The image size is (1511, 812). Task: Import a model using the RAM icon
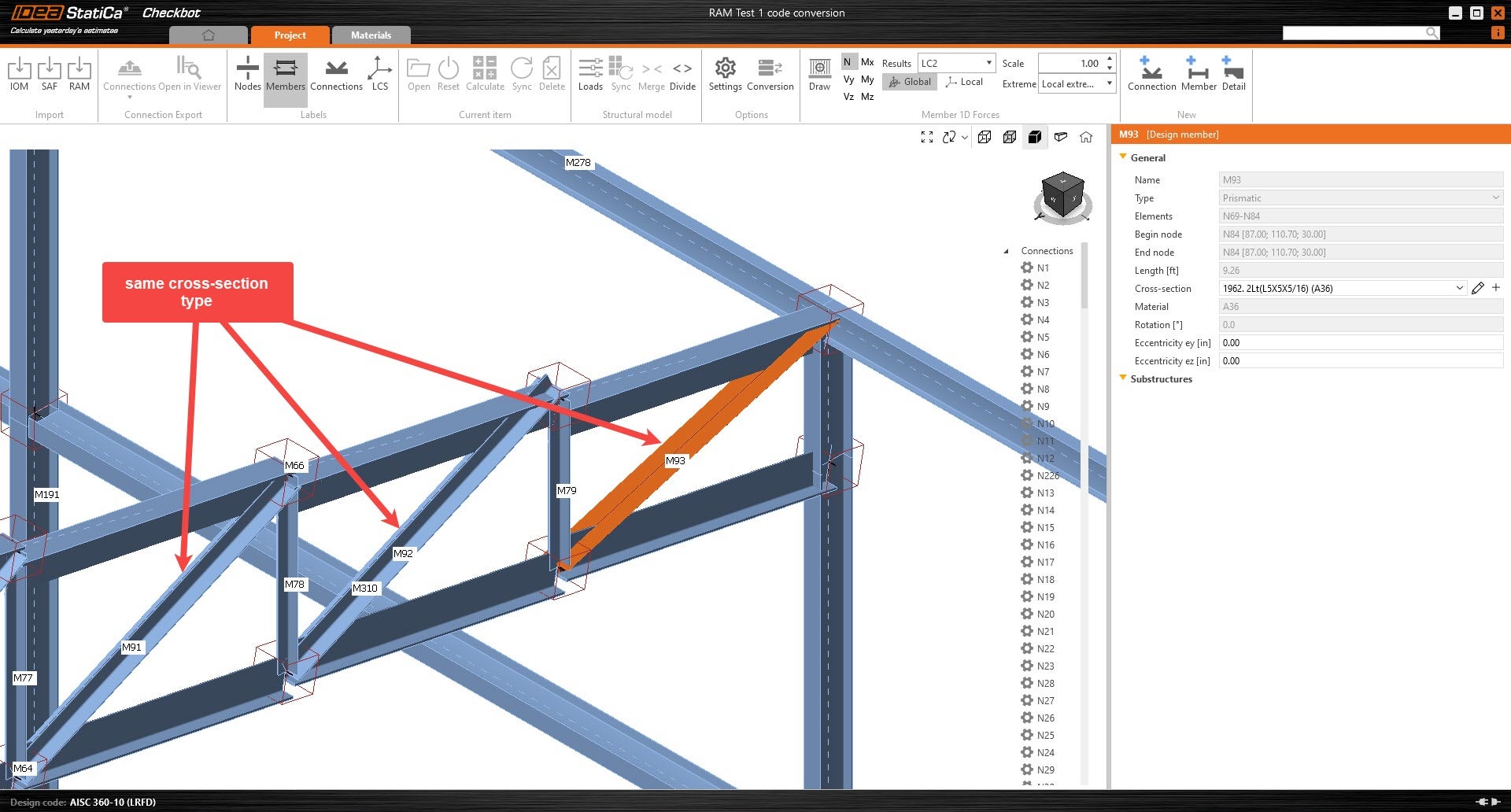[x=79, y=72]
